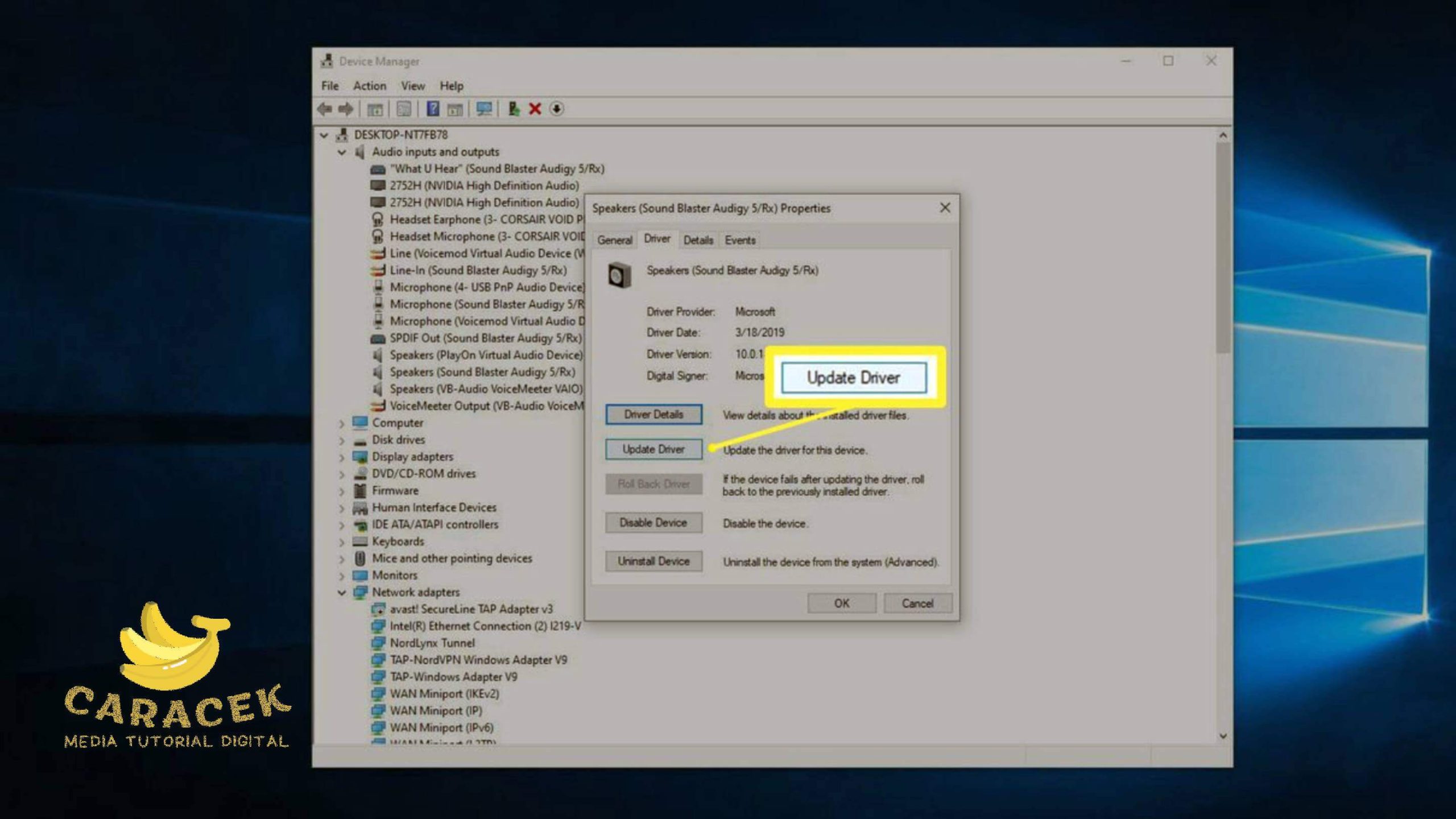Click the down-arrow Disable device icon
The image size is (1456, 819).
click(557, 109)
